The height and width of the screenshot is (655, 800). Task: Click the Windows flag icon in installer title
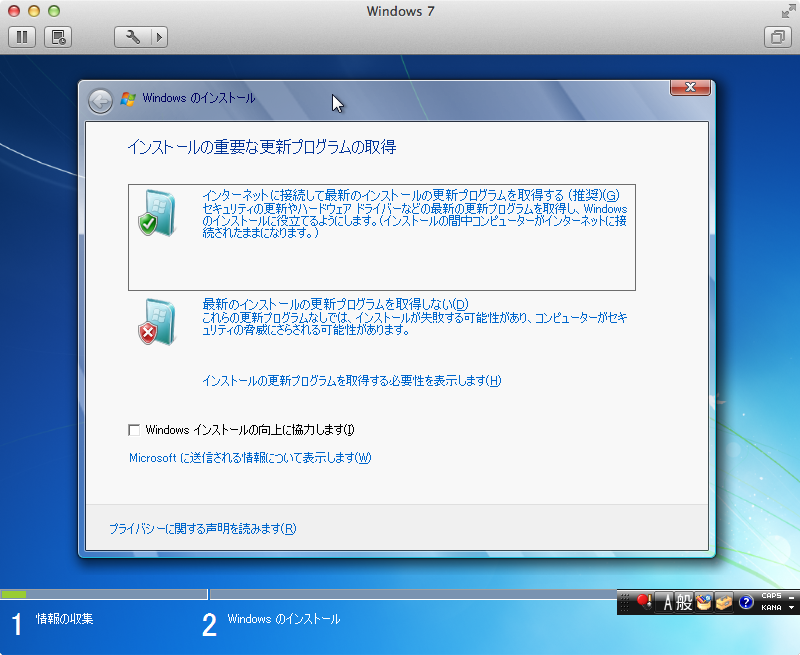(128, 98)
